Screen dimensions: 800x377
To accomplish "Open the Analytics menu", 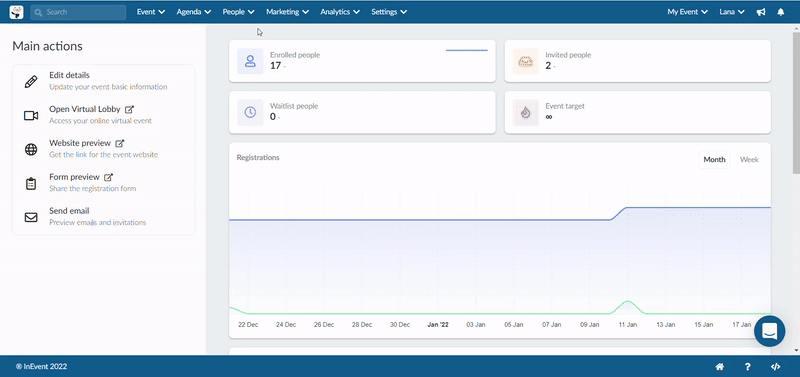I will tap(340, 12).
